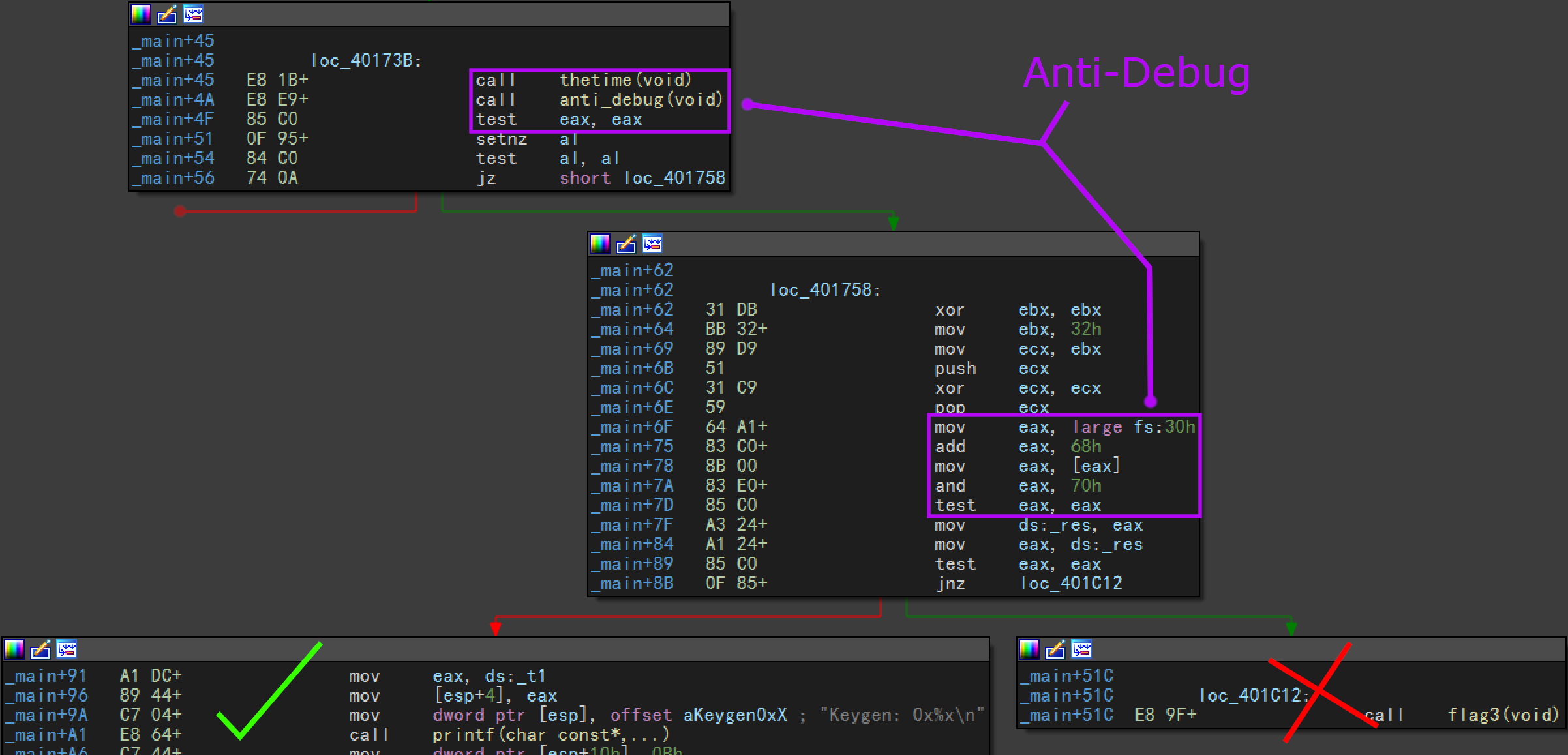Click group icon on Keygen printf node

[x=67, y=649]
